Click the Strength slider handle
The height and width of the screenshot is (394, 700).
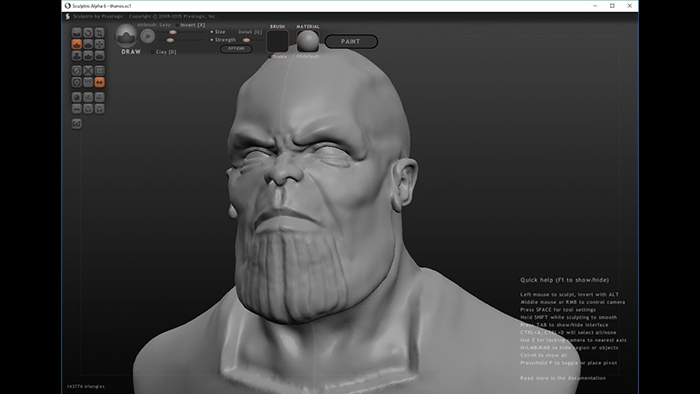(170, 40)
